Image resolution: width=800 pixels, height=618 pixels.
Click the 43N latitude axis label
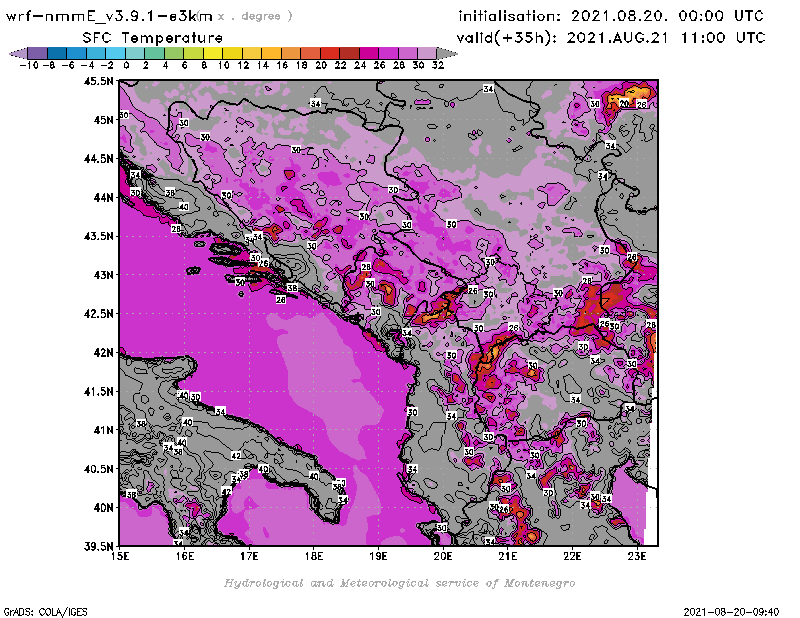(x=103, y=275)
